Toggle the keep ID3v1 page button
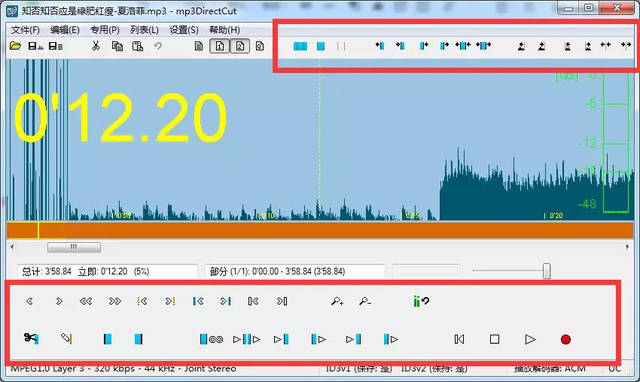 tap(220, 46)
